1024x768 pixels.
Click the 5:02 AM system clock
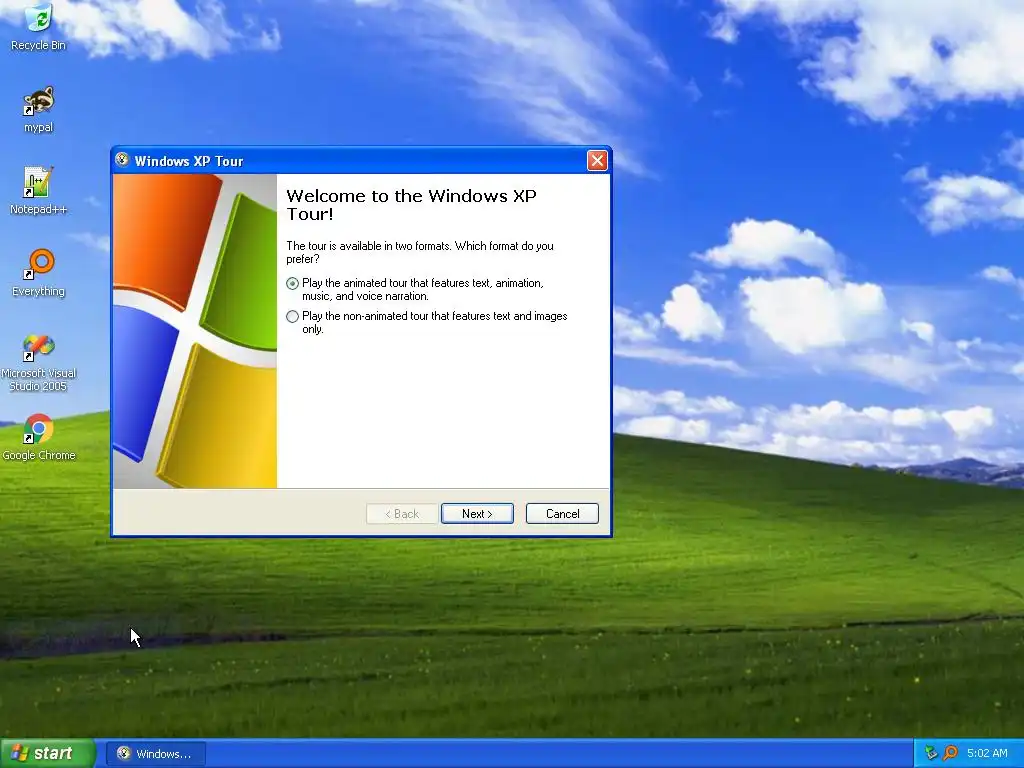click(987, 753)
